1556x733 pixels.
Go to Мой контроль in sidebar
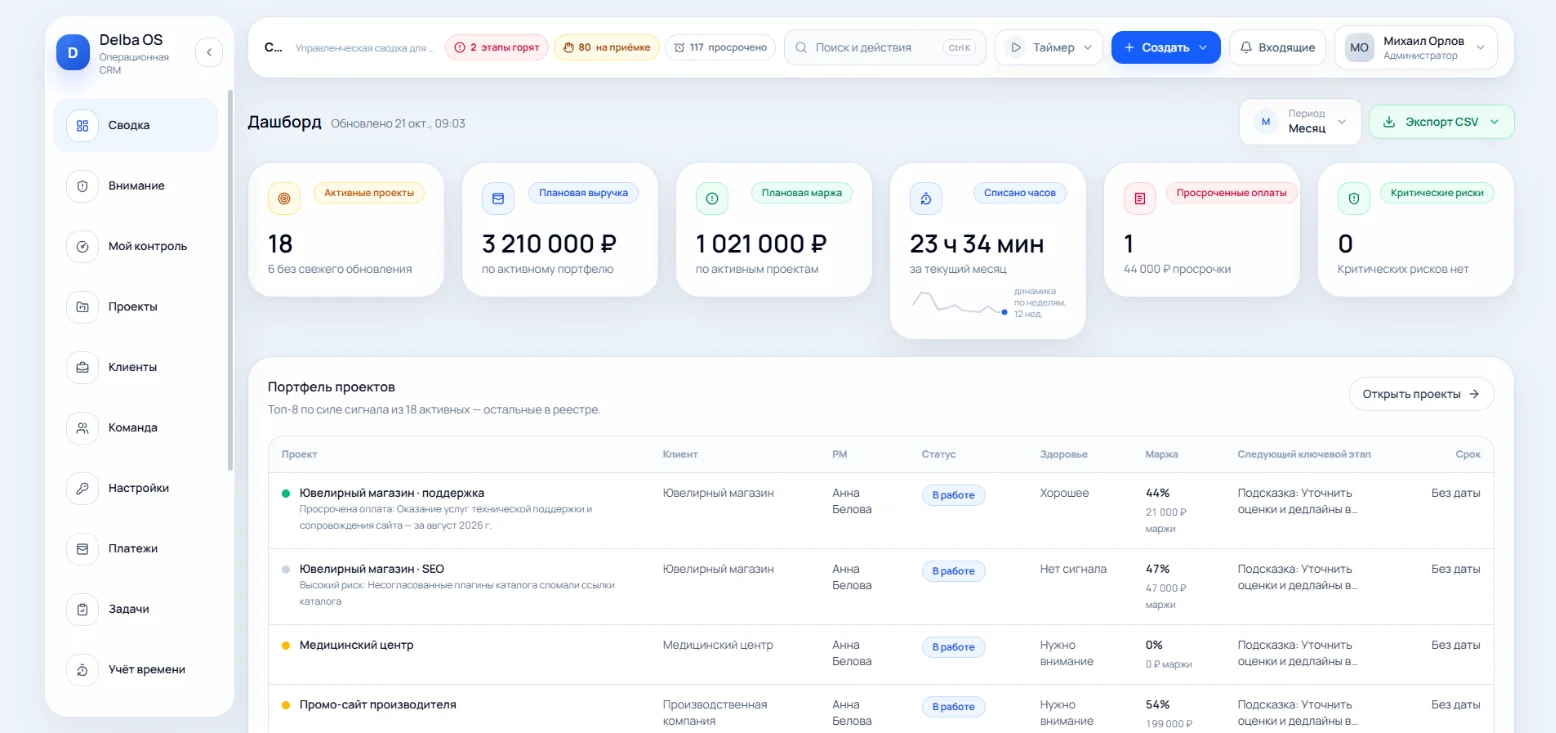135,246
